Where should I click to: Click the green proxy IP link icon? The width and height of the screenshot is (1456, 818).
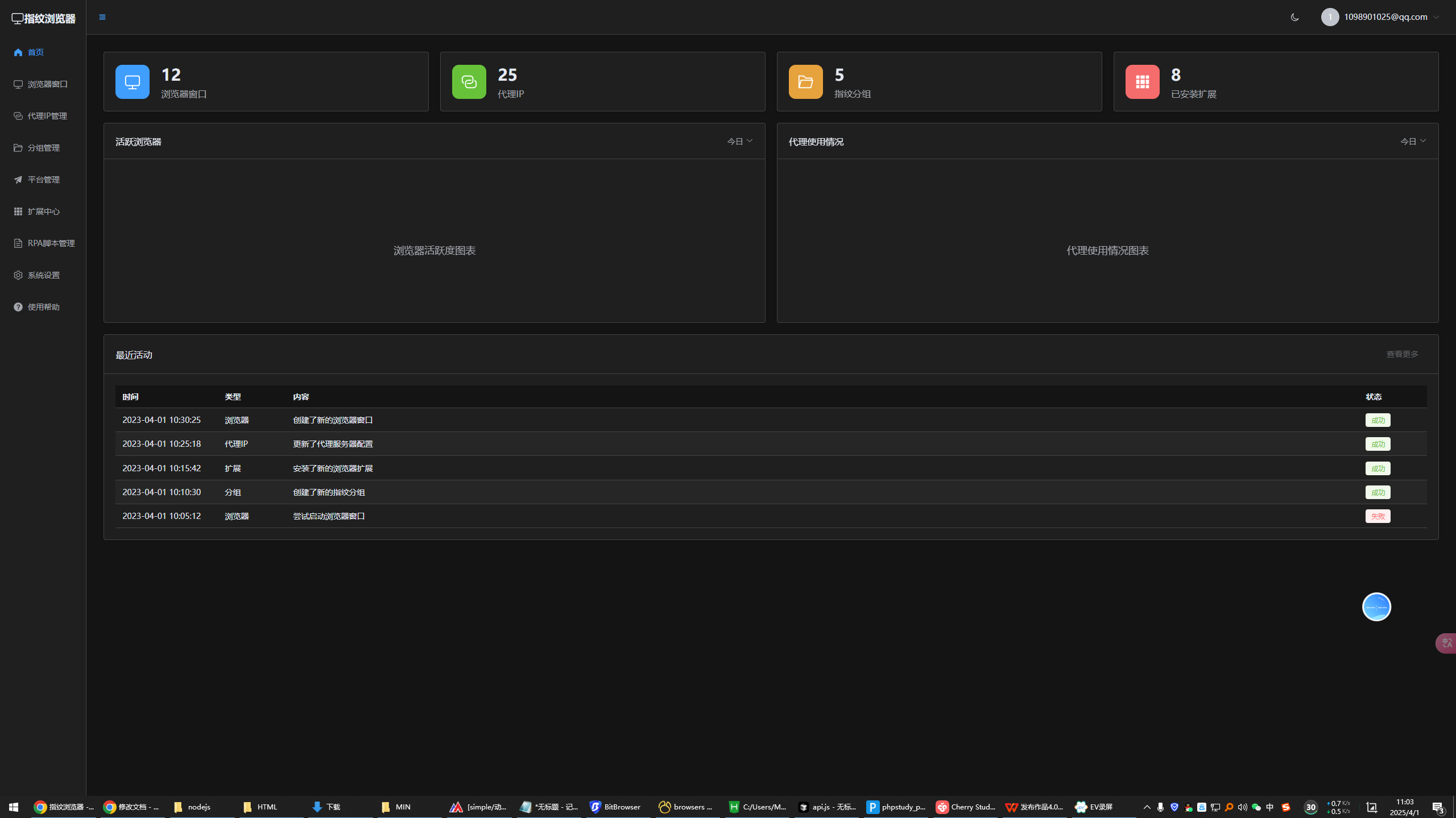coord(469,82)
